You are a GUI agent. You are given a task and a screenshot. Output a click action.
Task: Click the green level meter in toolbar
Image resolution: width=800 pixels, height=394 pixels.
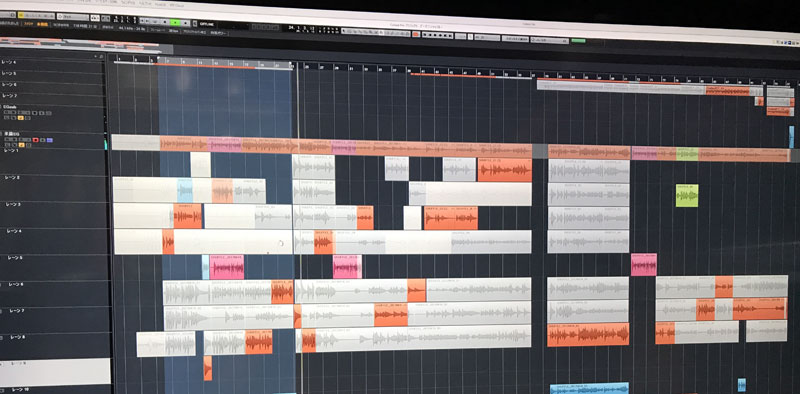[x=579, y=41]
